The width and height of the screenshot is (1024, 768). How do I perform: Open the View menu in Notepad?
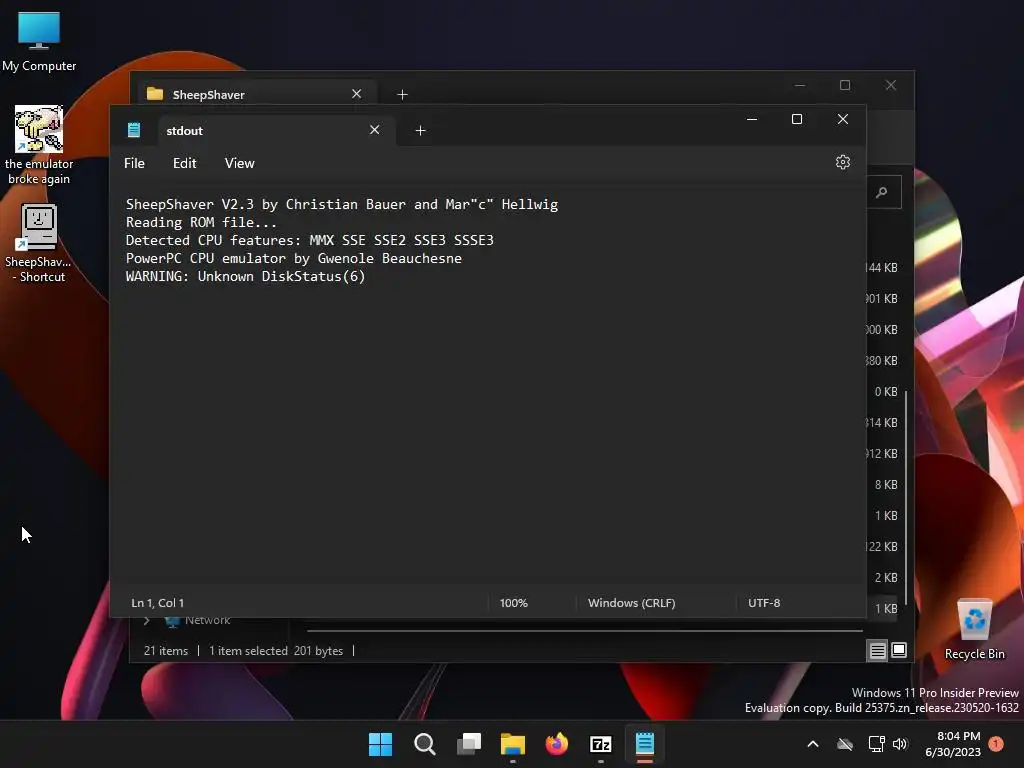click(240, 163)
